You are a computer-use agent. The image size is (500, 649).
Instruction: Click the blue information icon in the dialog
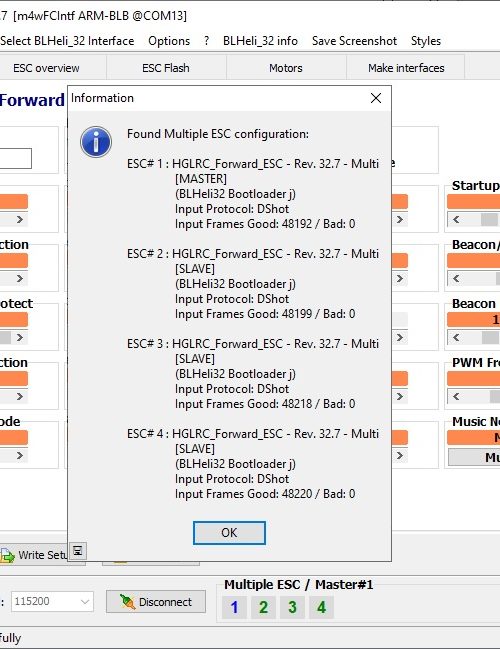click(x=96, y=142)
